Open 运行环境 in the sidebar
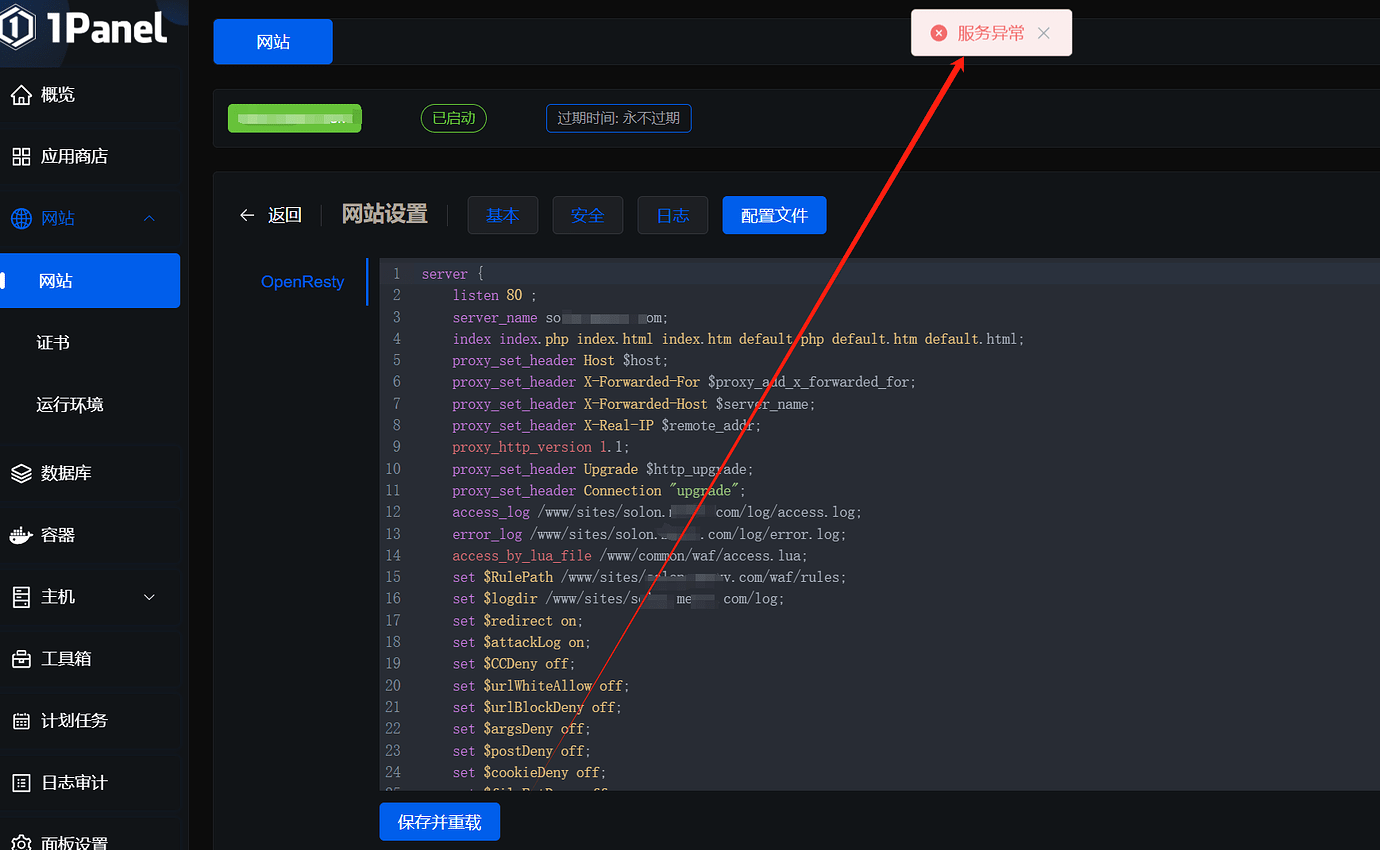Screen dimensions: 1380x850 click(x=70, y=405)
